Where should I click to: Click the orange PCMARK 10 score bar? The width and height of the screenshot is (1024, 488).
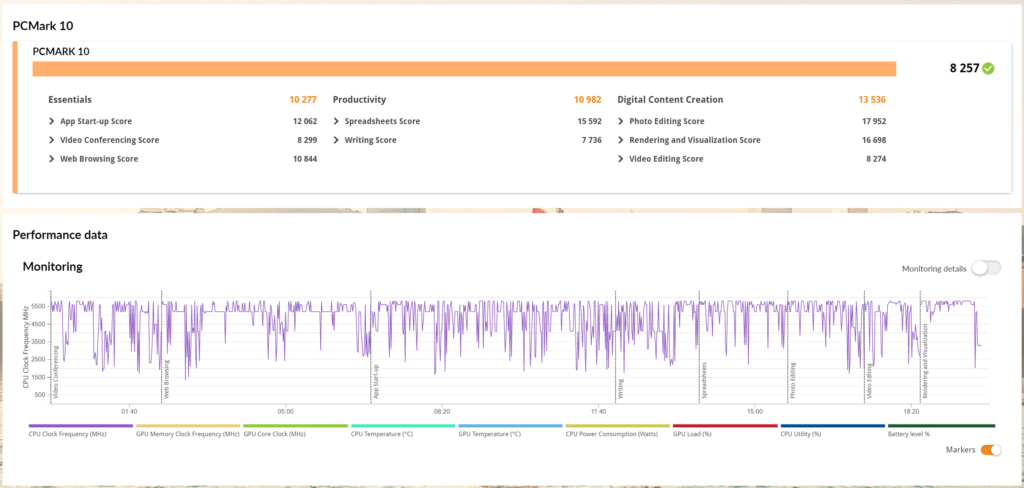[x=464, y=69]
